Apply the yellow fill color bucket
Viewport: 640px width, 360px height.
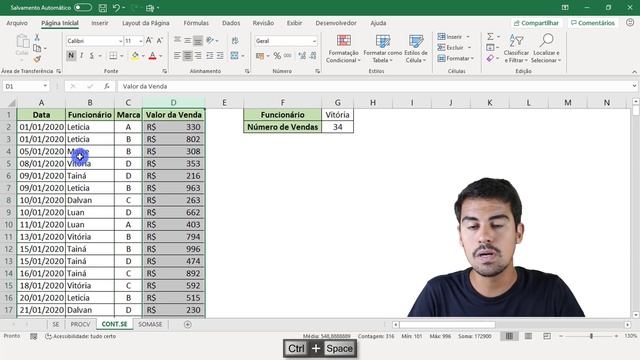pyautogui.click(x=135, y=56)
